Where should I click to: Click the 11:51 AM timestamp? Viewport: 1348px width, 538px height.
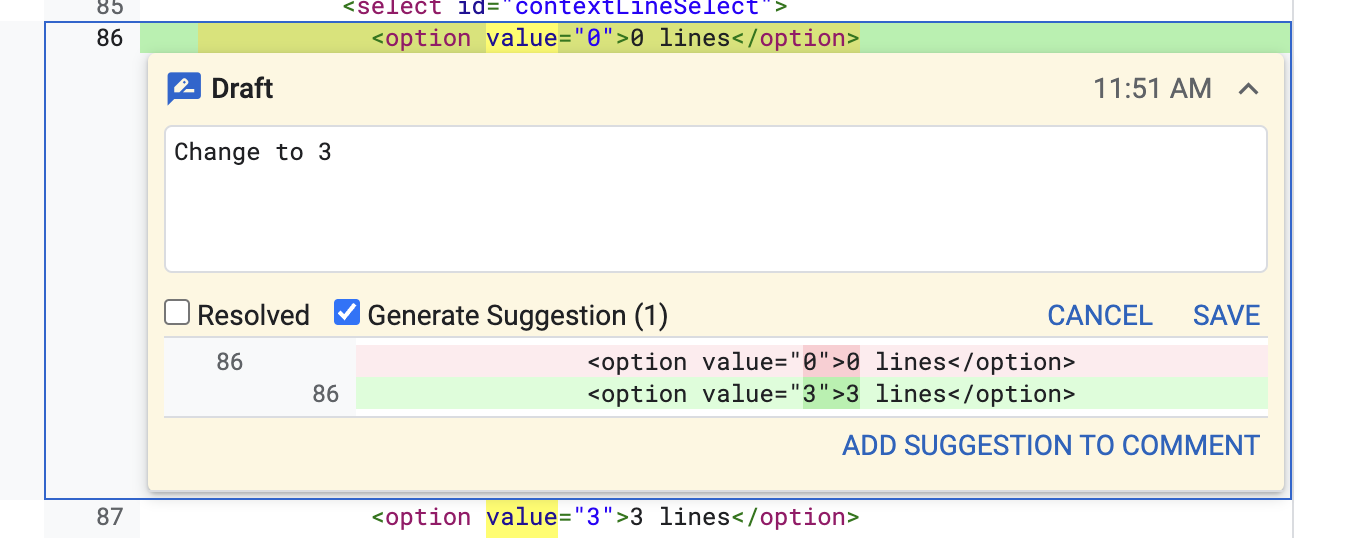(x=1152, y=89)
